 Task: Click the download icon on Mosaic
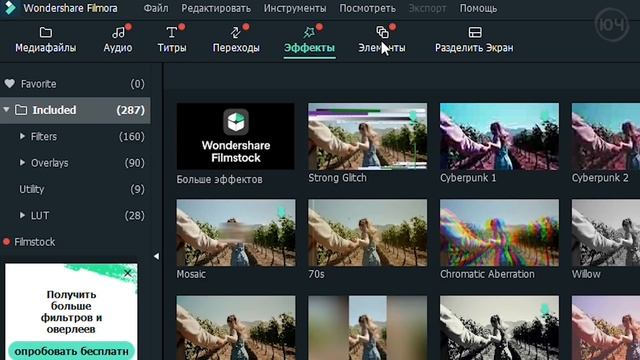click(x=281, y=212)
